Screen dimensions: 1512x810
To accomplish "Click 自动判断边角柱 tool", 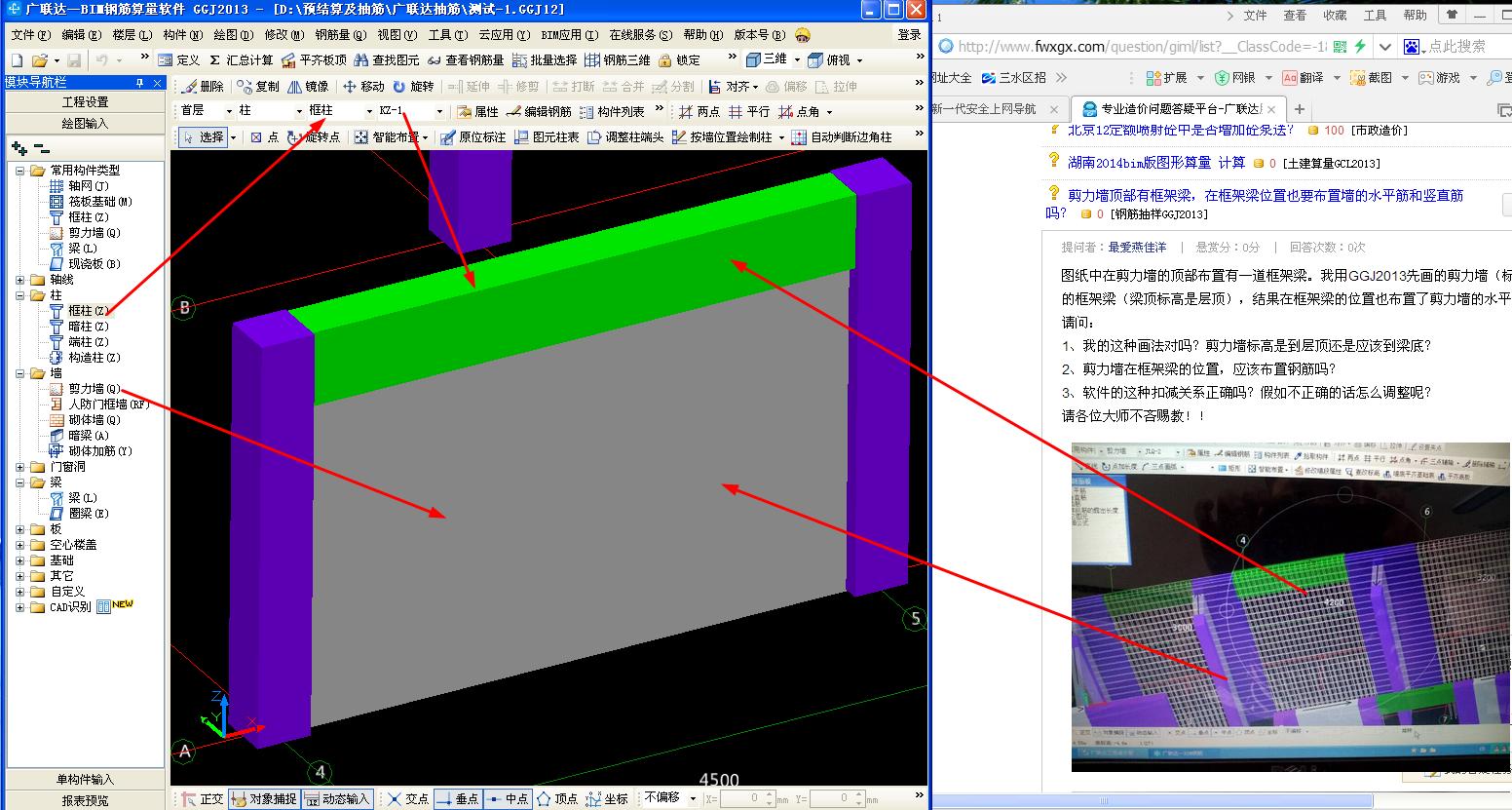I will pos(844,137).
